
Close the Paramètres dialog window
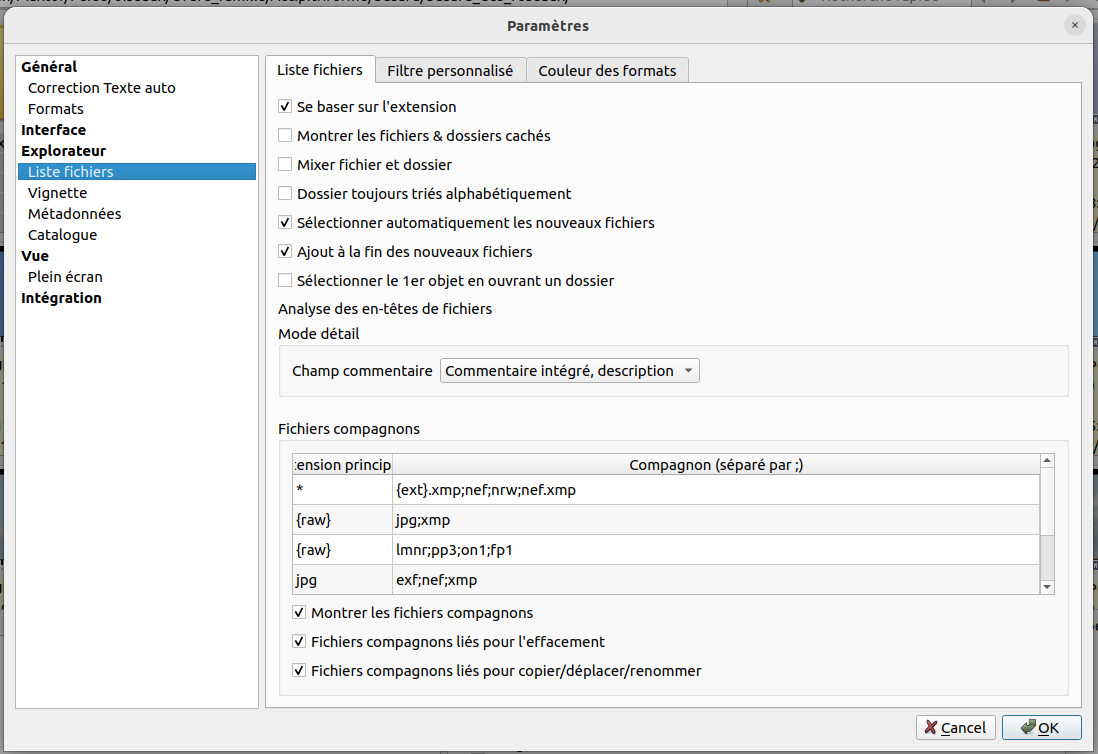click(x=1075, y=26)
